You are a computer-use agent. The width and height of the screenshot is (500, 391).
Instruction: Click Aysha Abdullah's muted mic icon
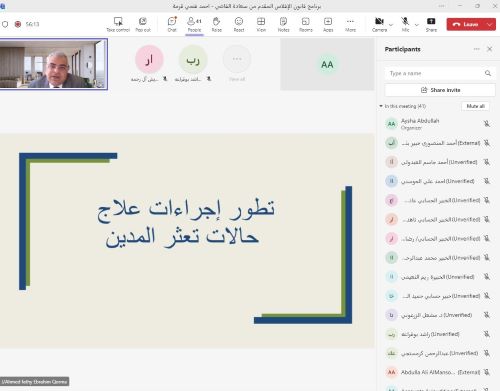(x=487, y=124)
